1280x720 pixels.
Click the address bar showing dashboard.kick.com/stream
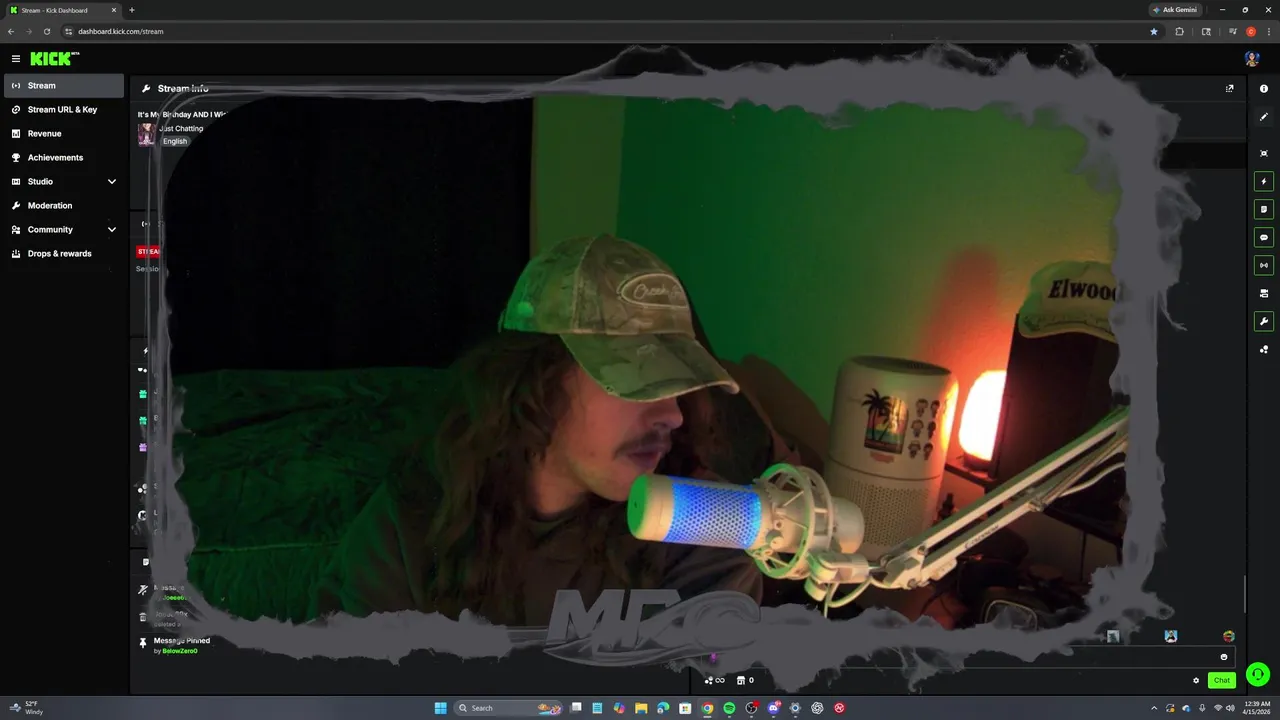point(121,31)
